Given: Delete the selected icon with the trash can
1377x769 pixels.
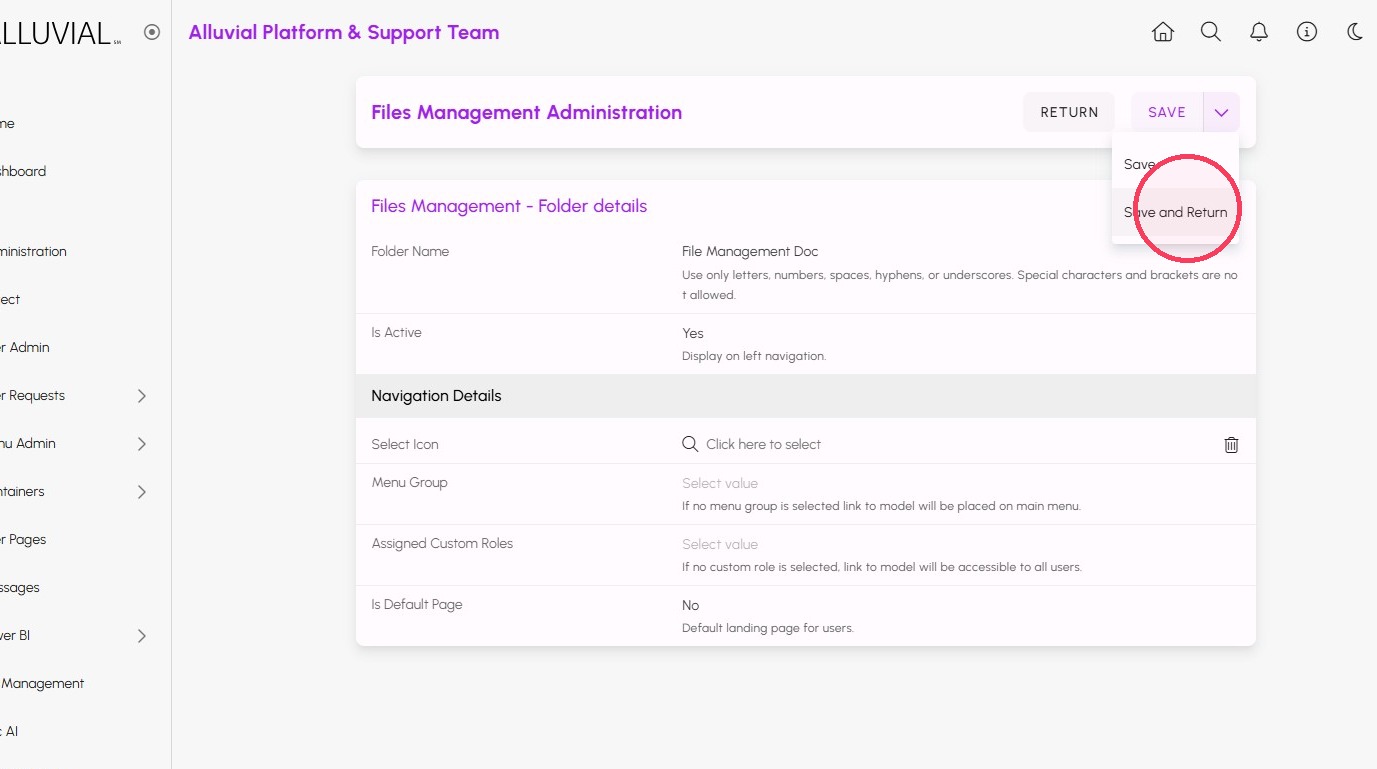Looking at the screenshot, I should (x=1231, y=445).
